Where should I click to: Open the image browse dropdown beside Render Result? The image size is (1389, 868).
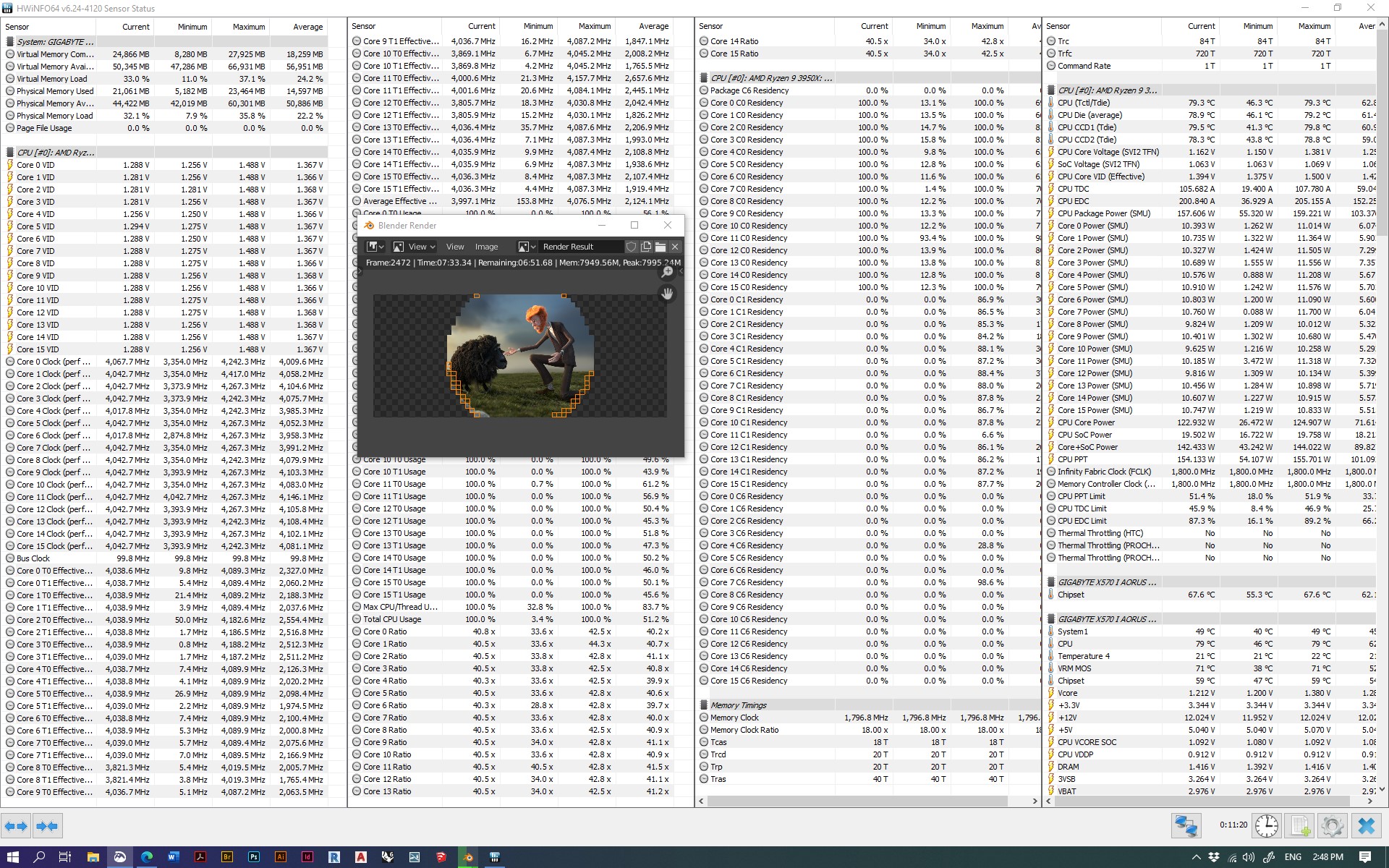pos(526,247)
